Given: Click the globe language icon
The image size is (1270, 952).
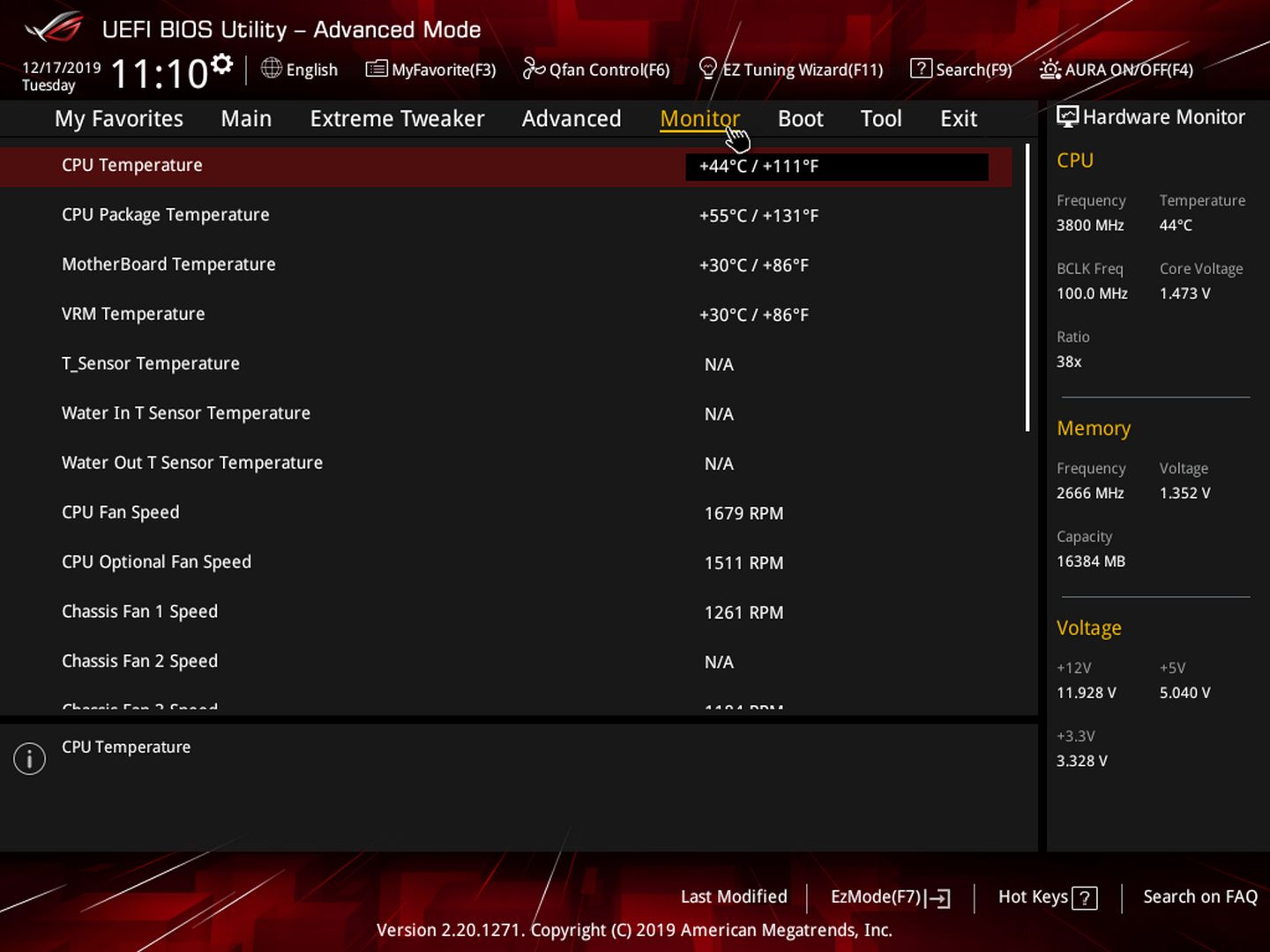Looking at the screenshot, I should coord(272,68).
